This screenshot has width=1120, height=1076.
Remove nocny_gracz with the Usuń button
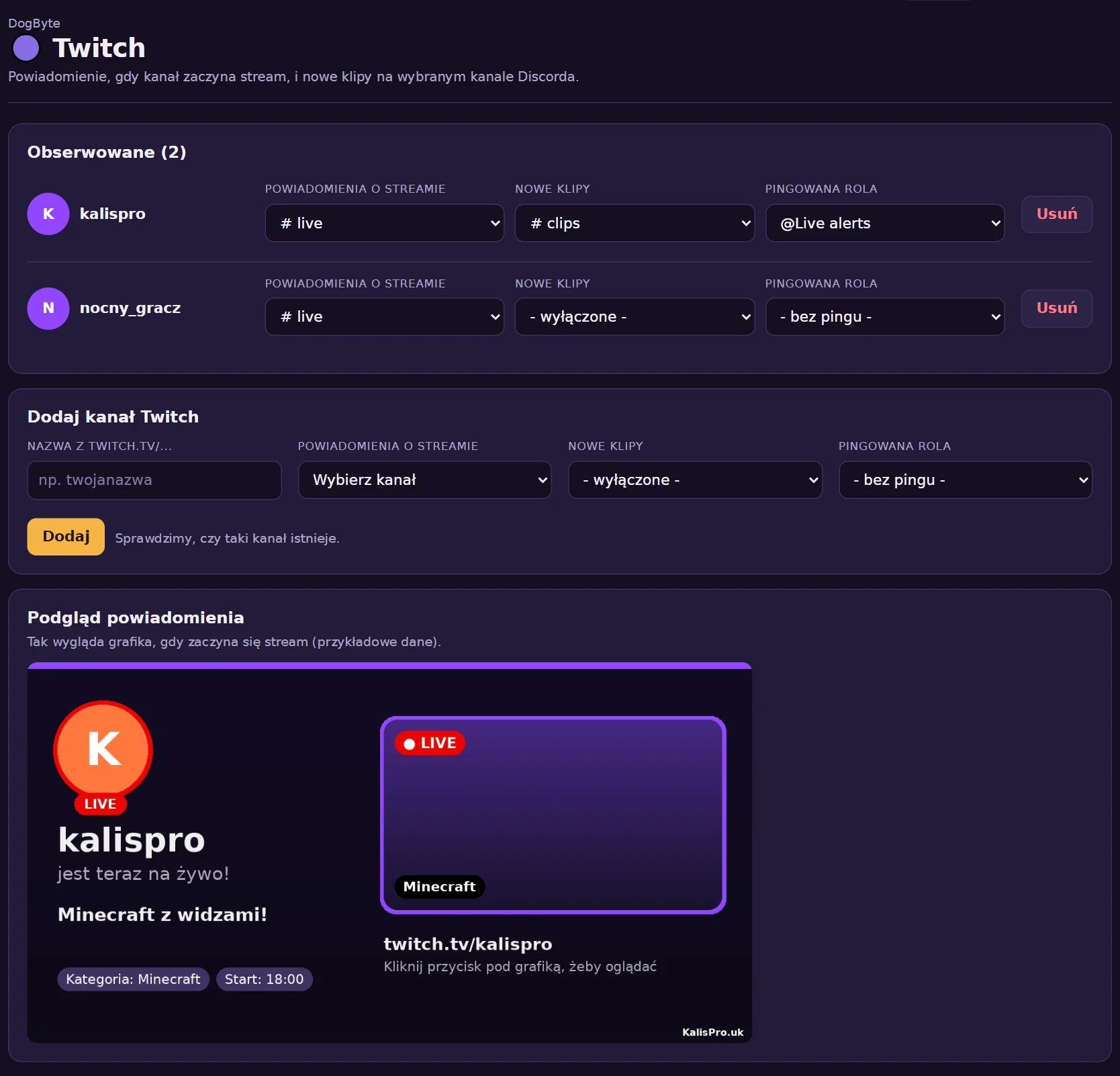(1057, 308)
